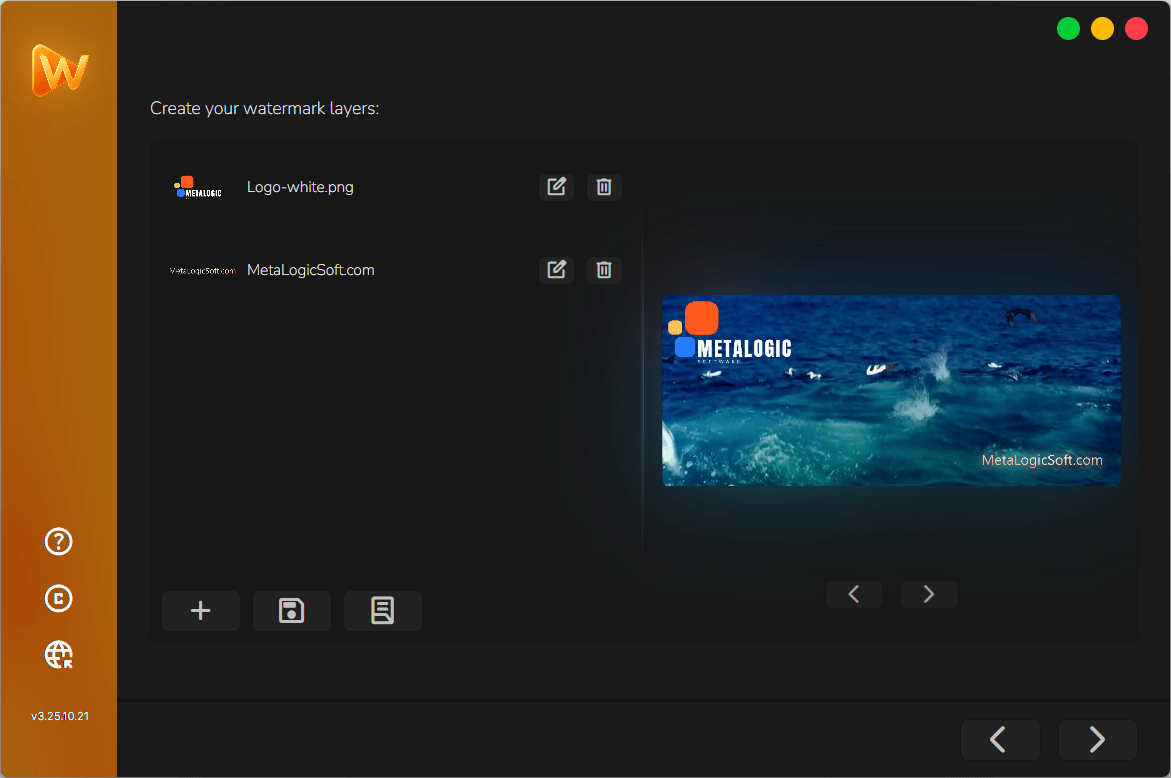Screen dimensions: 1171x778
Task: Click the green window control button
Action: 1068,29
